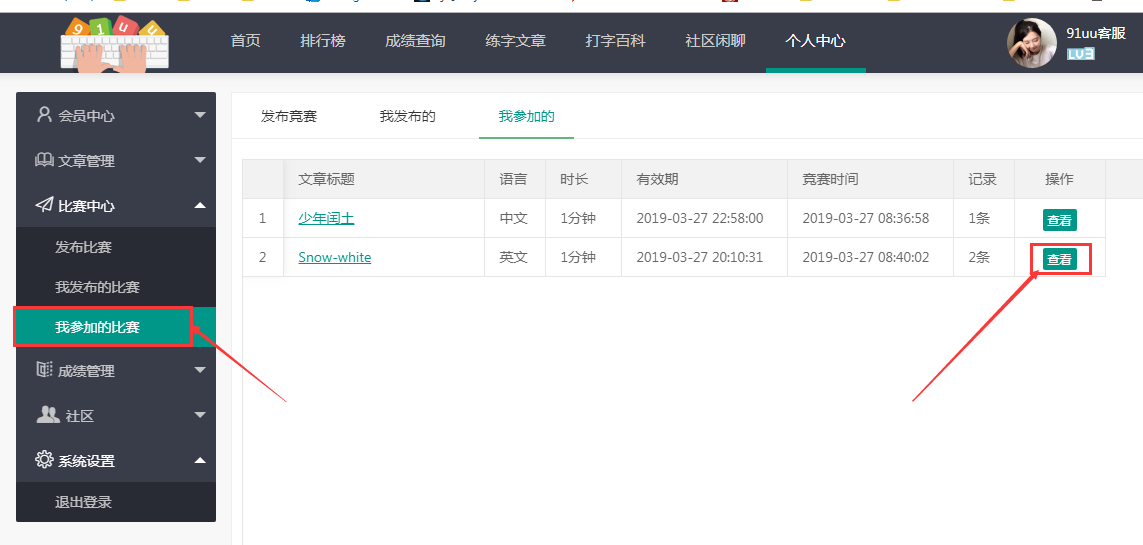This screenshot has width=1143, height=545.
Task: Open the 少年闰土 article link
Action: [326, 218]
